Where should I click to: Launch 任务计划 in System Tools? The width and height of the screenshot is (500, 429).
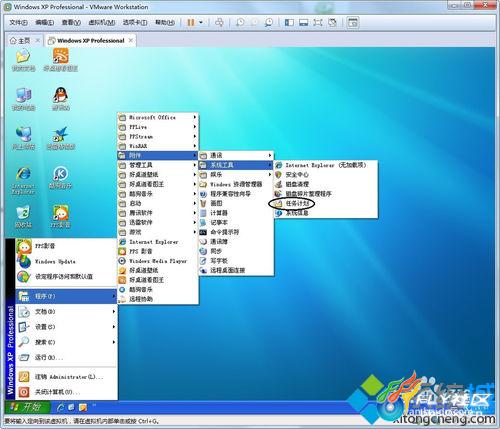coord(325,203)
